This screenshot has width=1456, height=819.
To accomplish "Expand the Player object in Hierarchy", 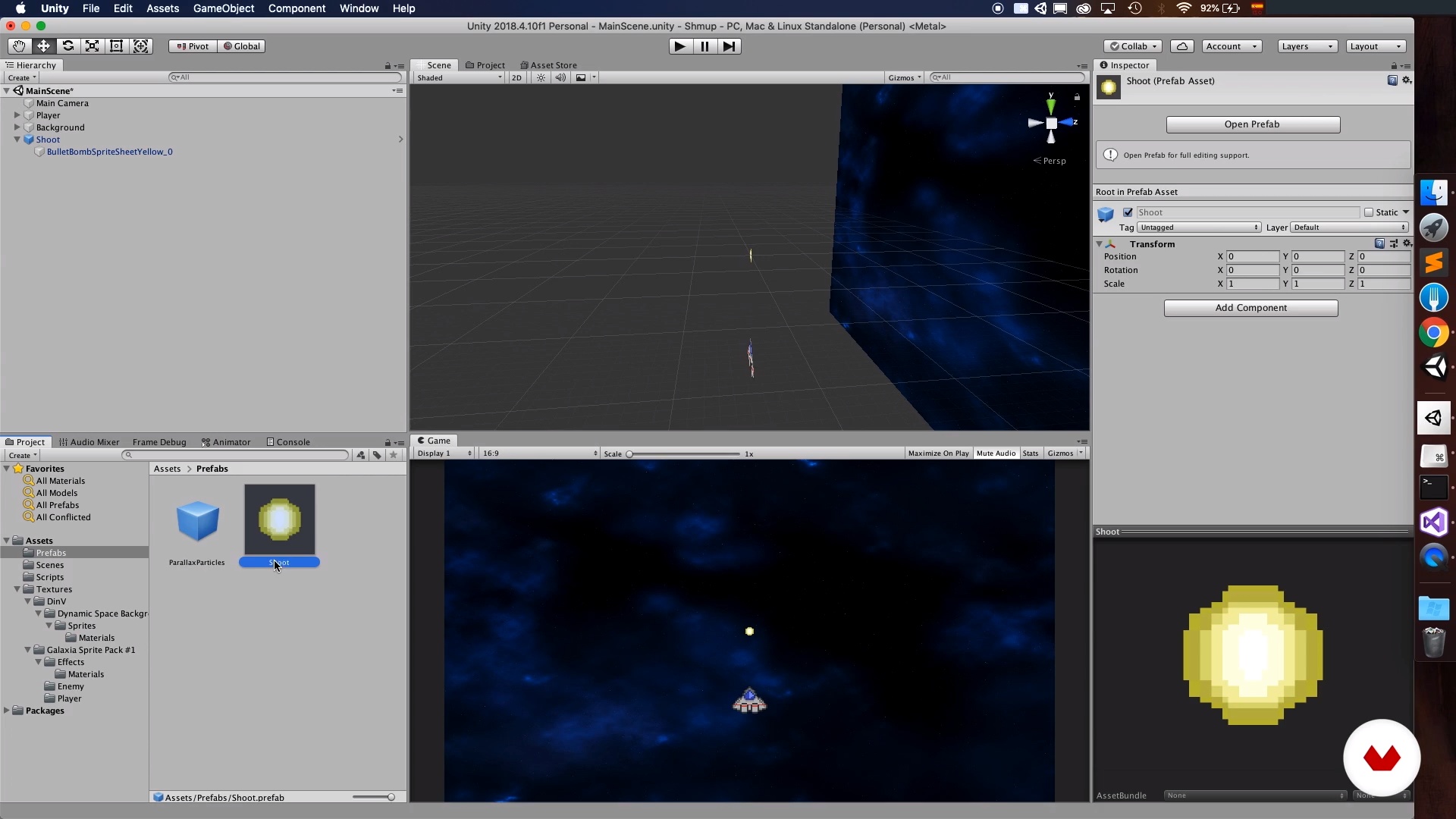I will [x=17, y=115].
